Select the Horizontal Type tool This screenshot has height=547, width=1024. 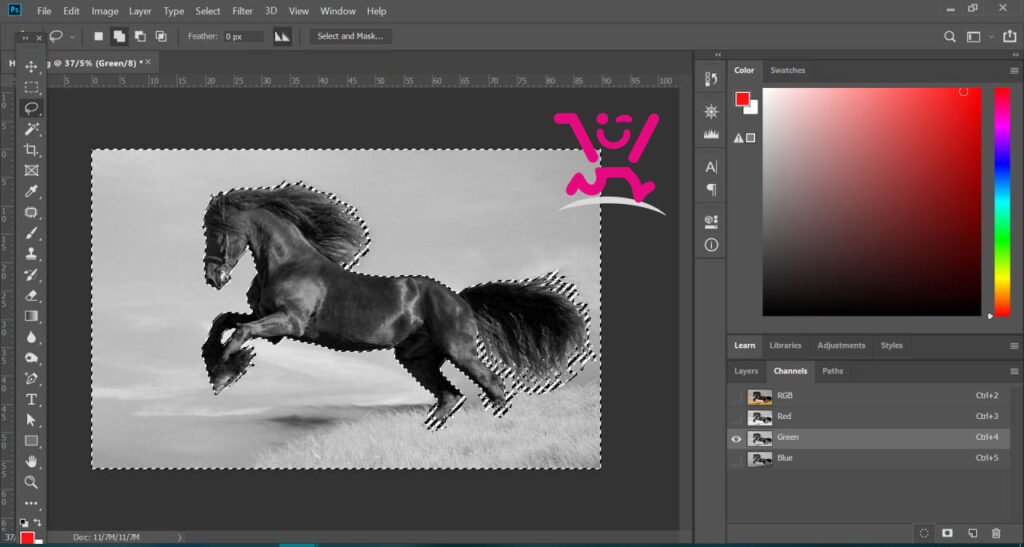click(x=31, y=399)
